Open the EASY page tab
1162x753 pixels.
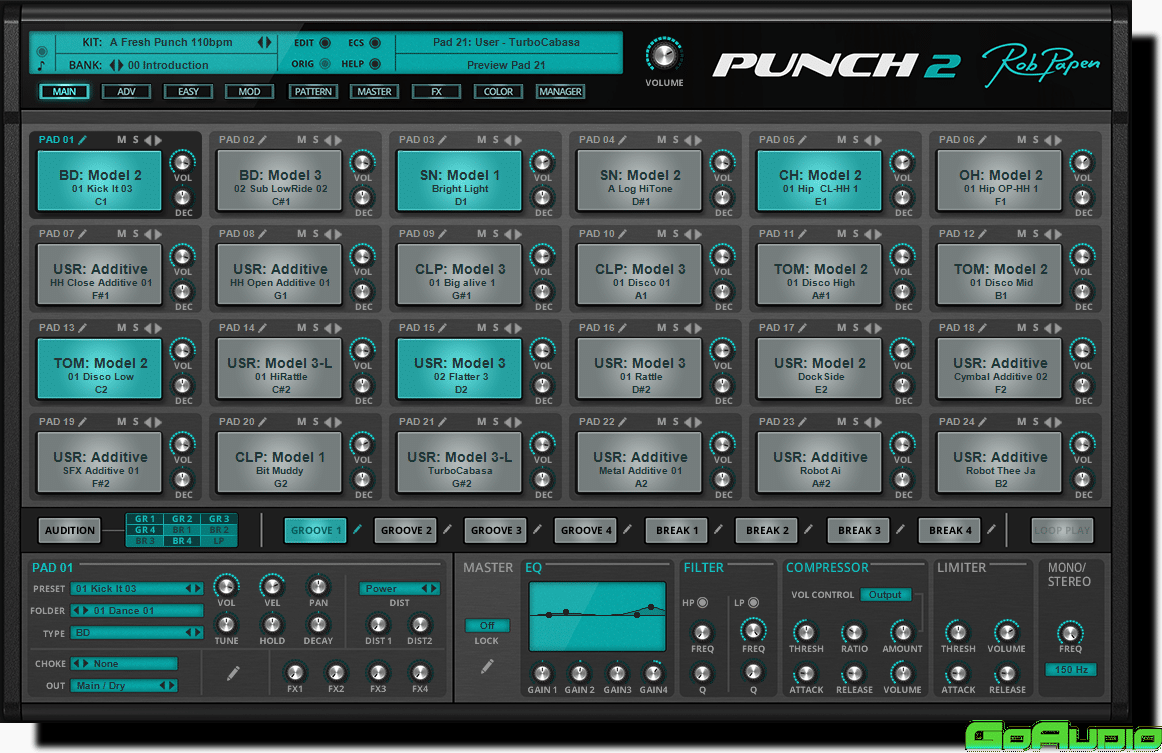tap(188, 91)
